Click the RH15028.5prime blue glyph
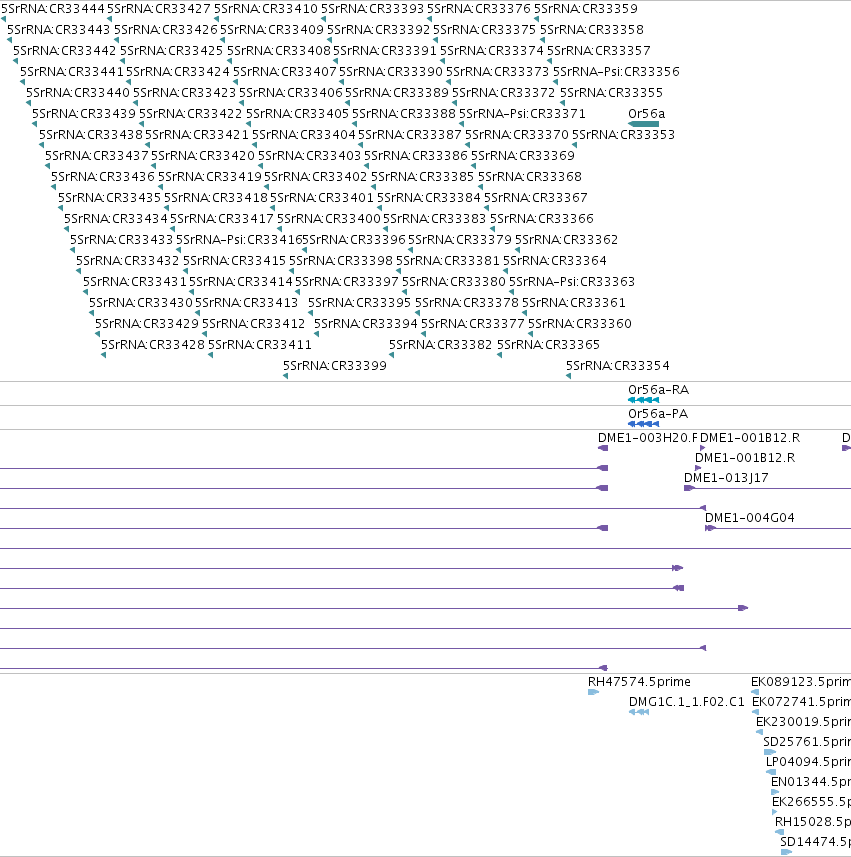The image size is (851, 857). 779,832
